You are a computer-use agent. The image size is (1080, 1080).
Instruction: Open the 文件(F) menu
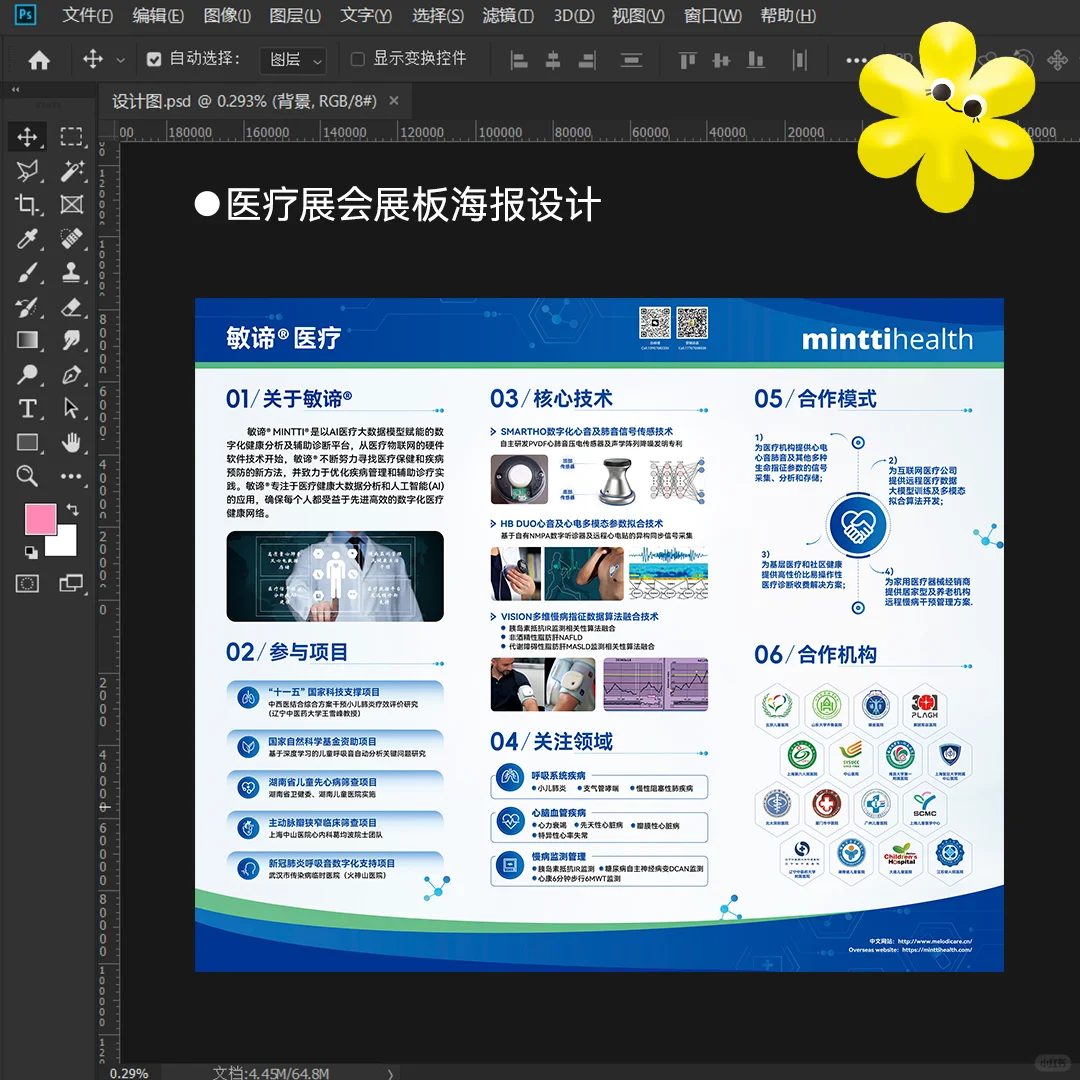tap(87, 15)
